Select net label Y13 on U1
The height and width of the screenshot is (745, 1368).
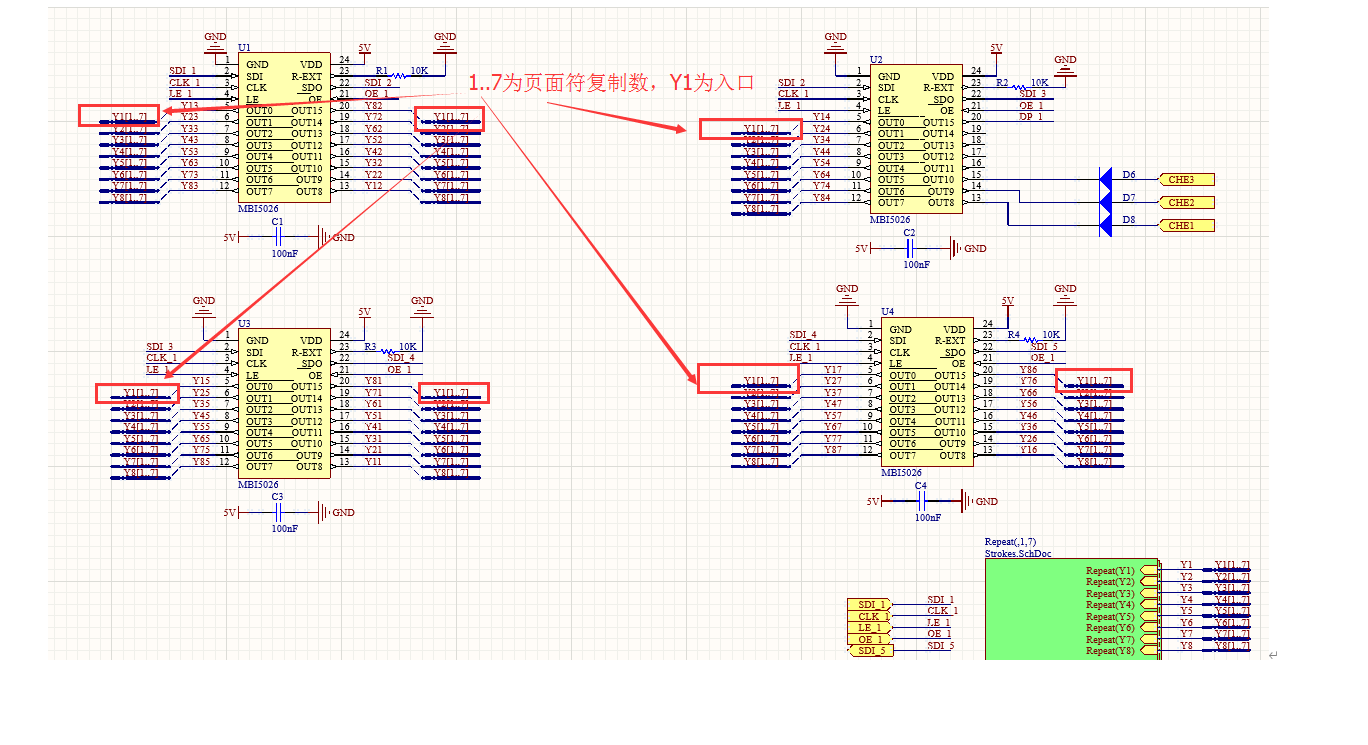tap(189, 105)
